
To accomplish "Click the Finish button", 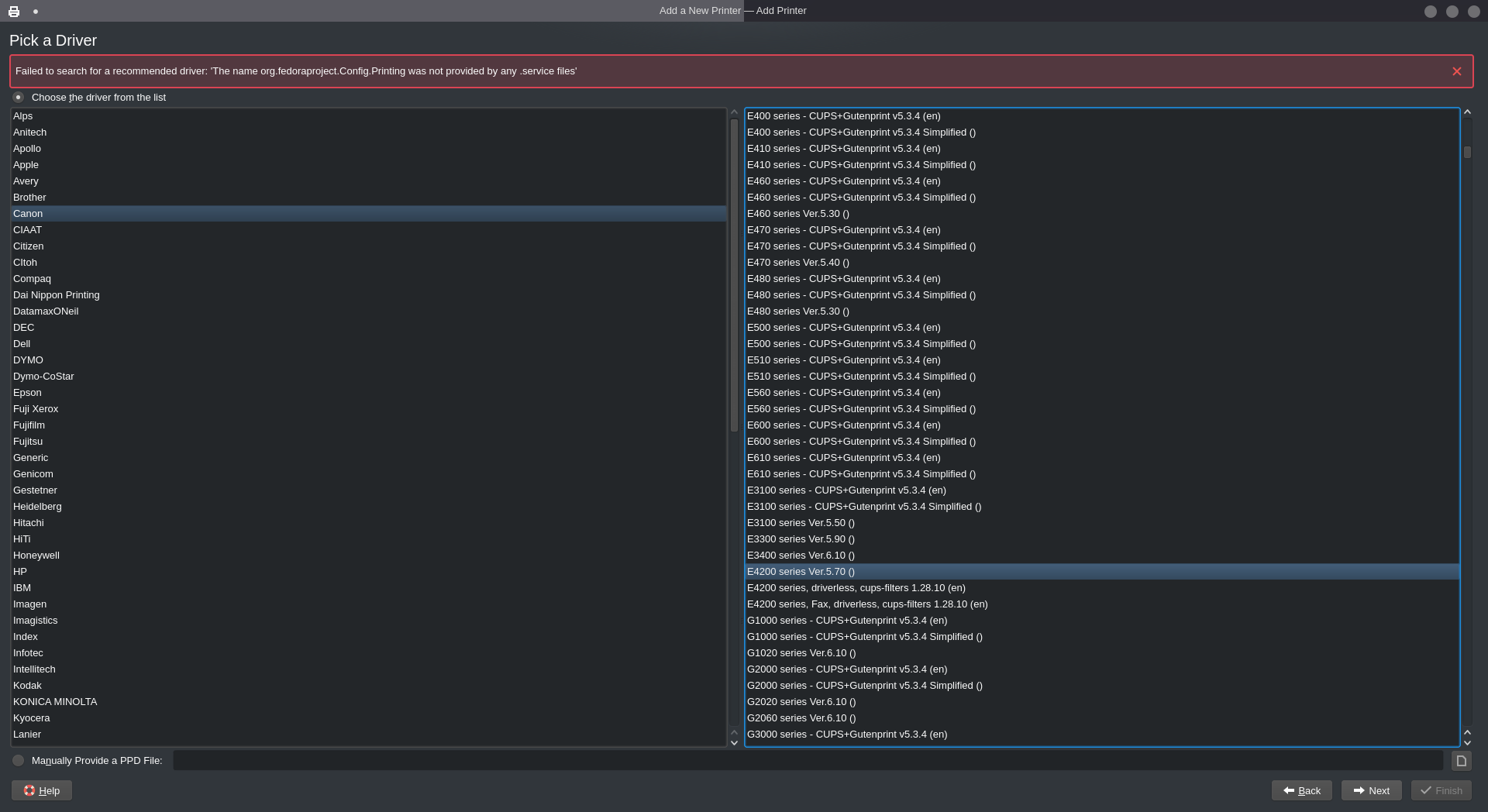I will 1441,790.
